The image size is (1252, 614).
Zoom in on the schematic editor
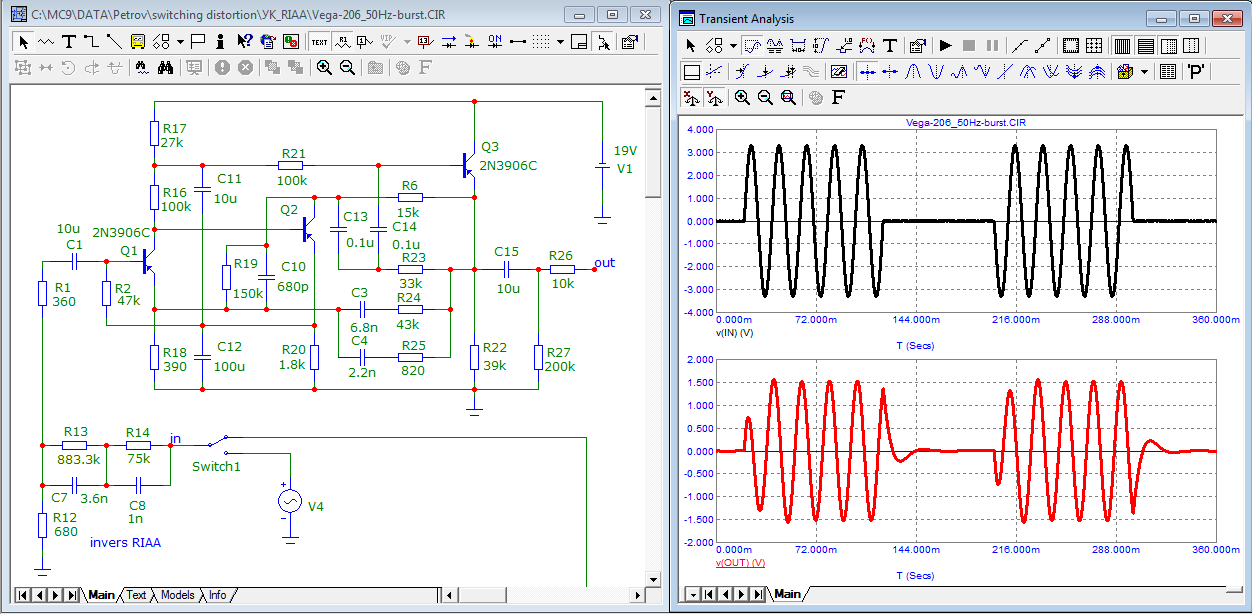coord(325,67)
